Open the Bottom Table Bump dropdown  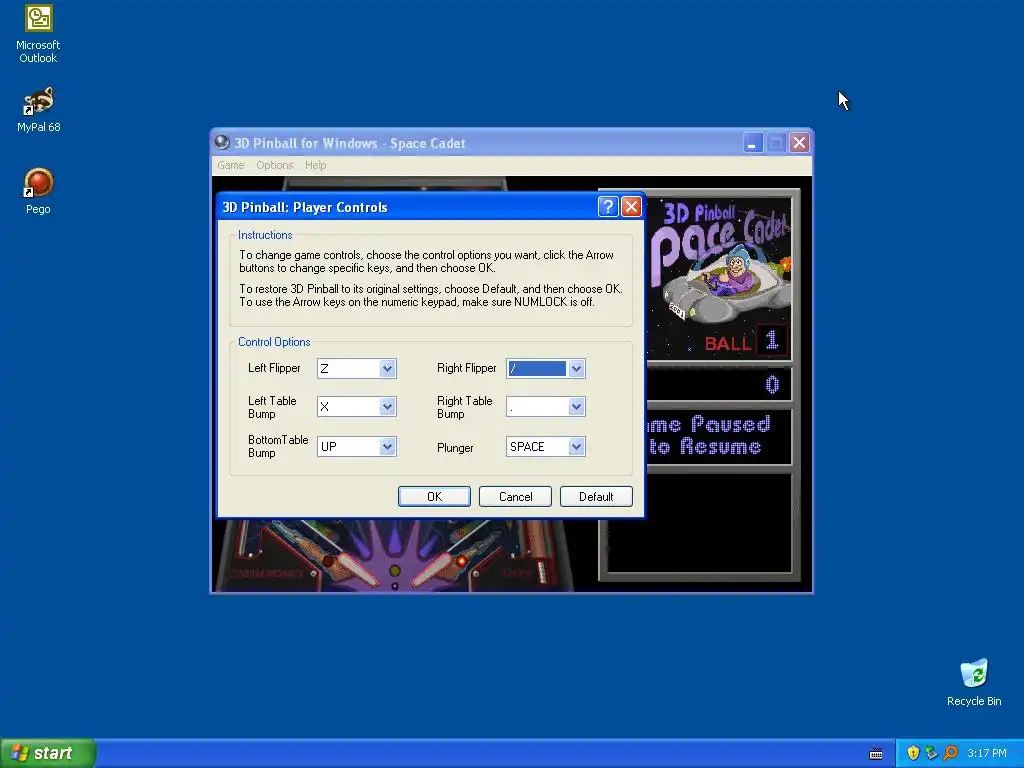tap(387, 447)
